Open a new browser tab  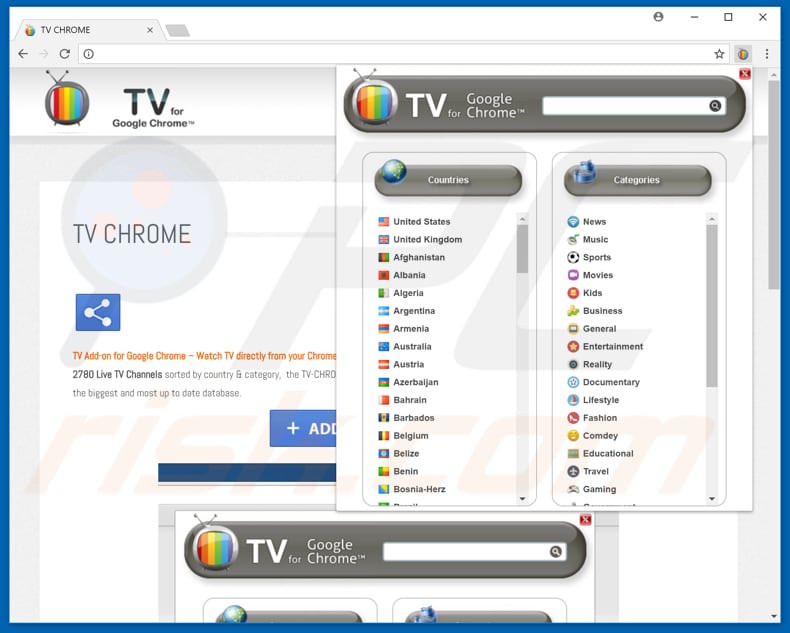click(x=177, y=31)
